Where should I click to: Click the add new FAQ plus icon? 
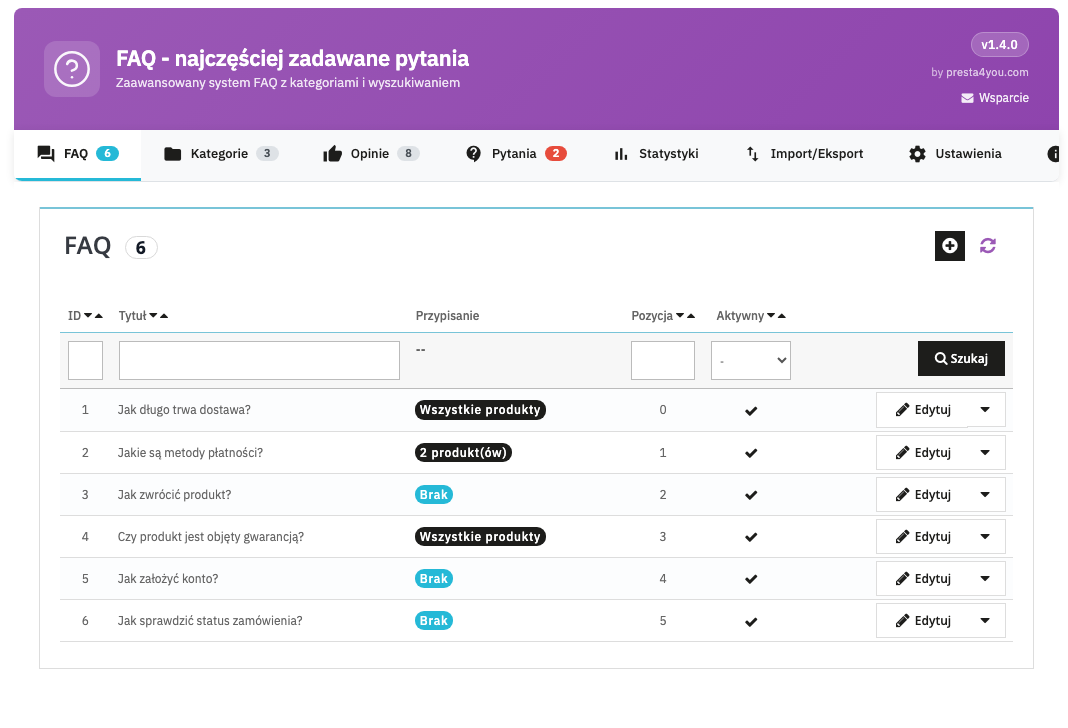click(949, 246)
